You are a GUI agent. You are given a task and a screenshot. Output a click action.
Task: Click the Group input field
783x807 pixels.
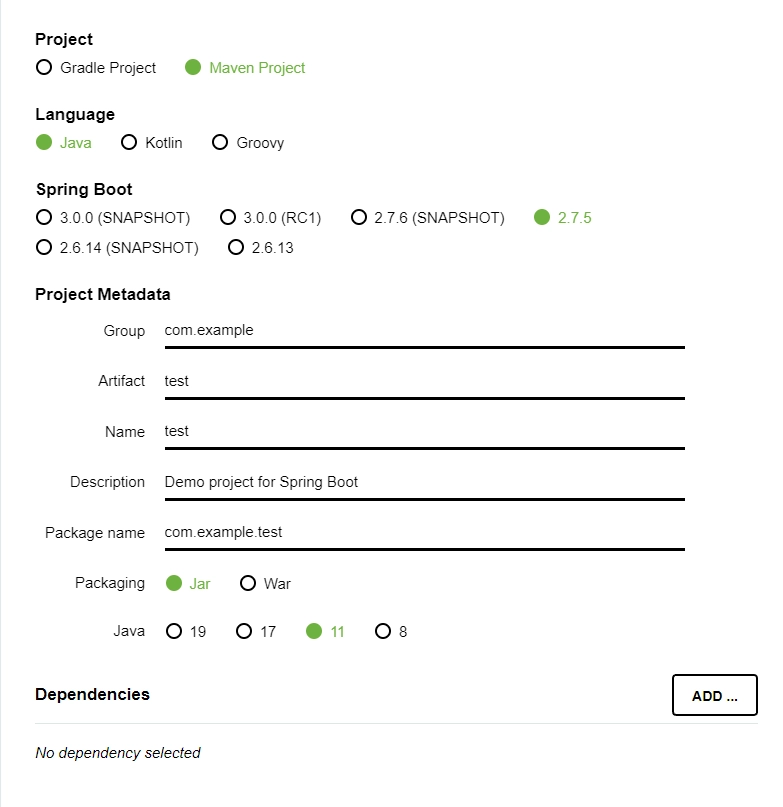coord(424,331)
